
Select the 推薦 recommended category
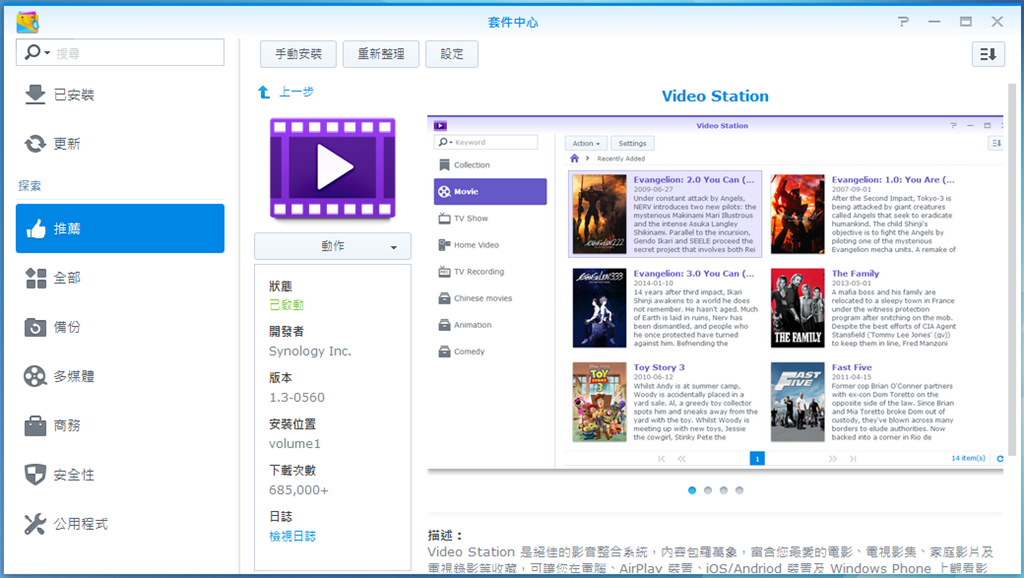(x=120, y=229)
